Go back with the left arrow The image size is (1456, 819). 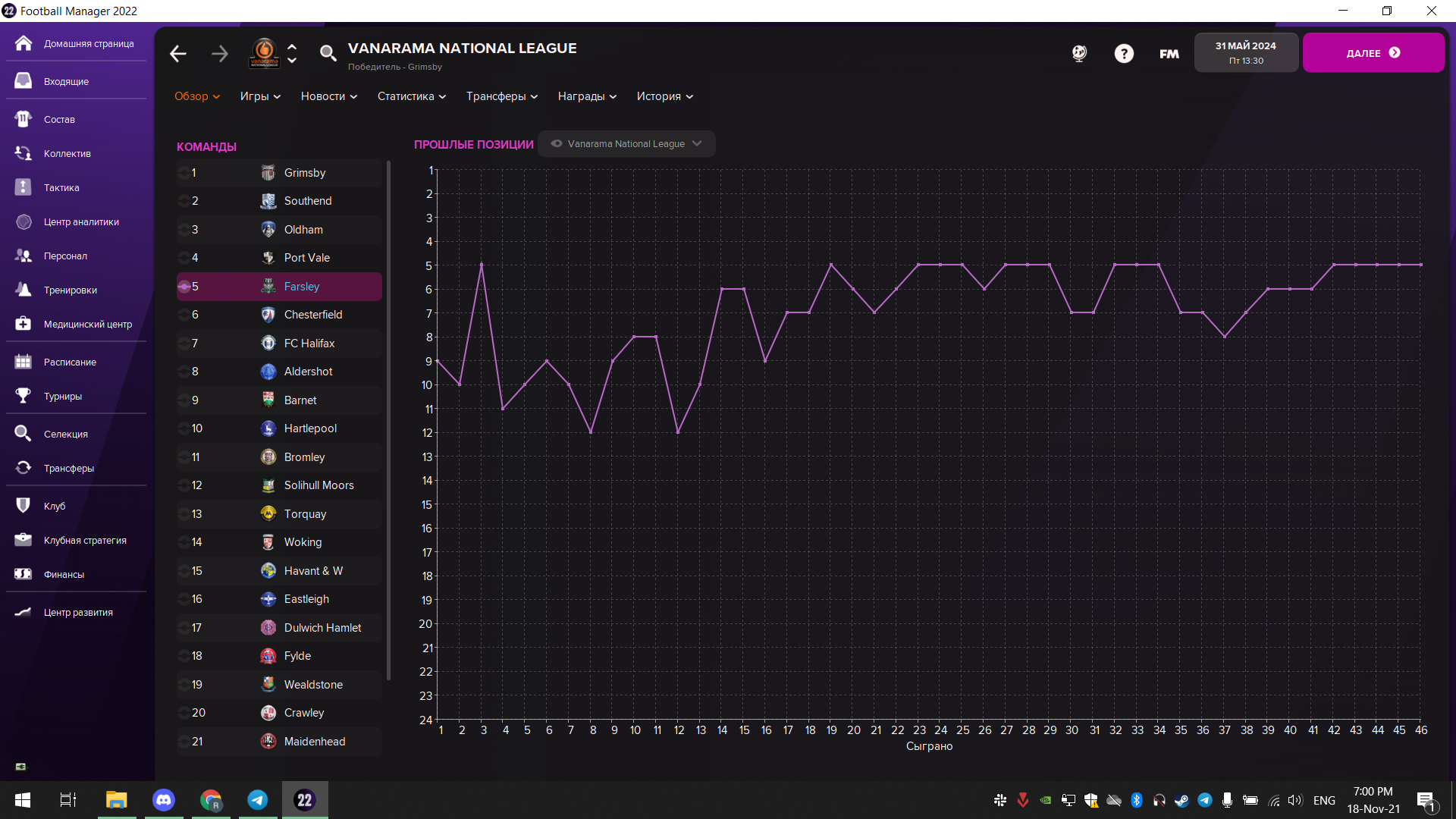178,53
